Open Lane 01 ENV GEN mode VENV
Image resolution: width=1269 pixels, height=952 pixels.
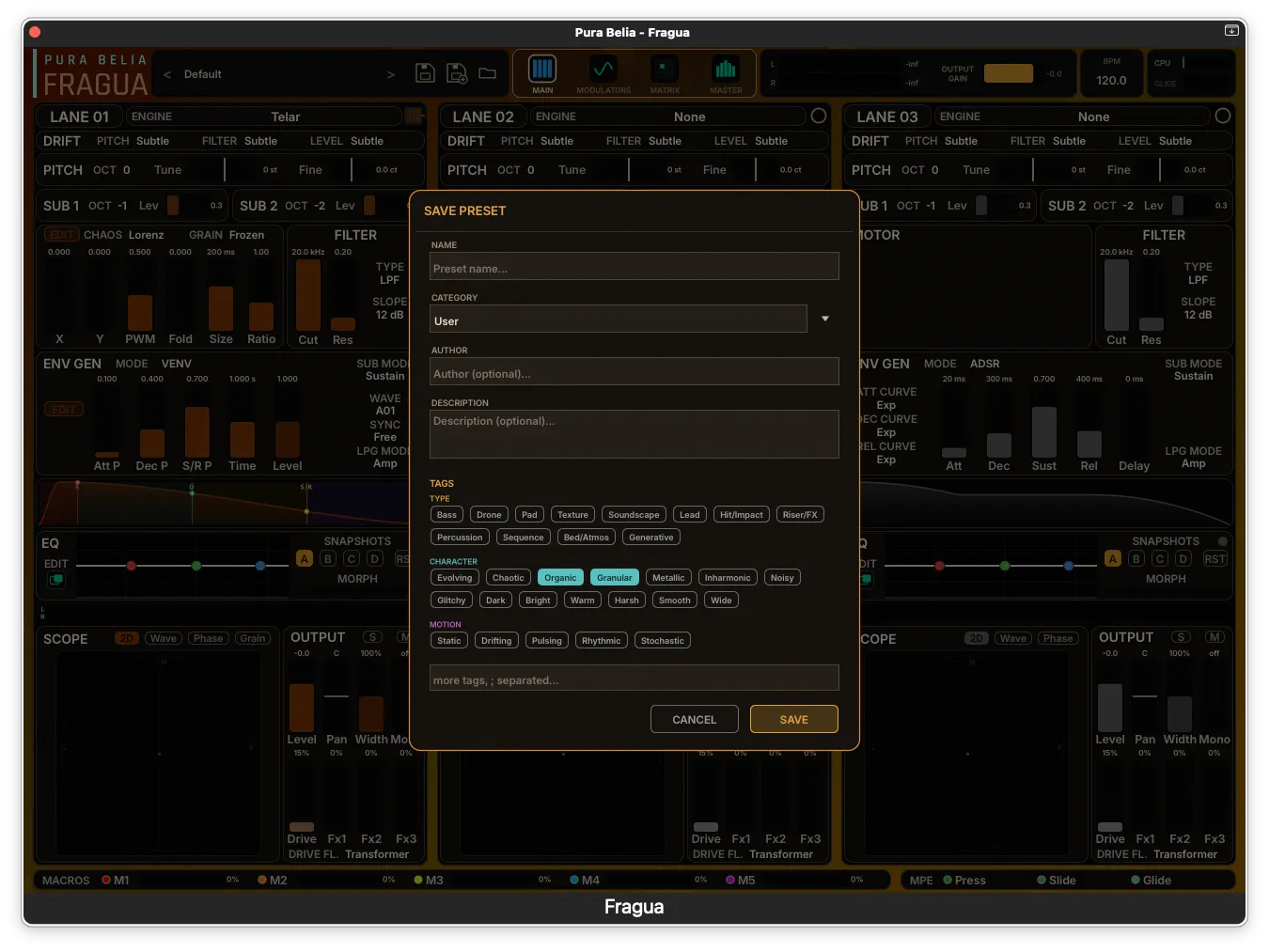click(x=176, y=364)
